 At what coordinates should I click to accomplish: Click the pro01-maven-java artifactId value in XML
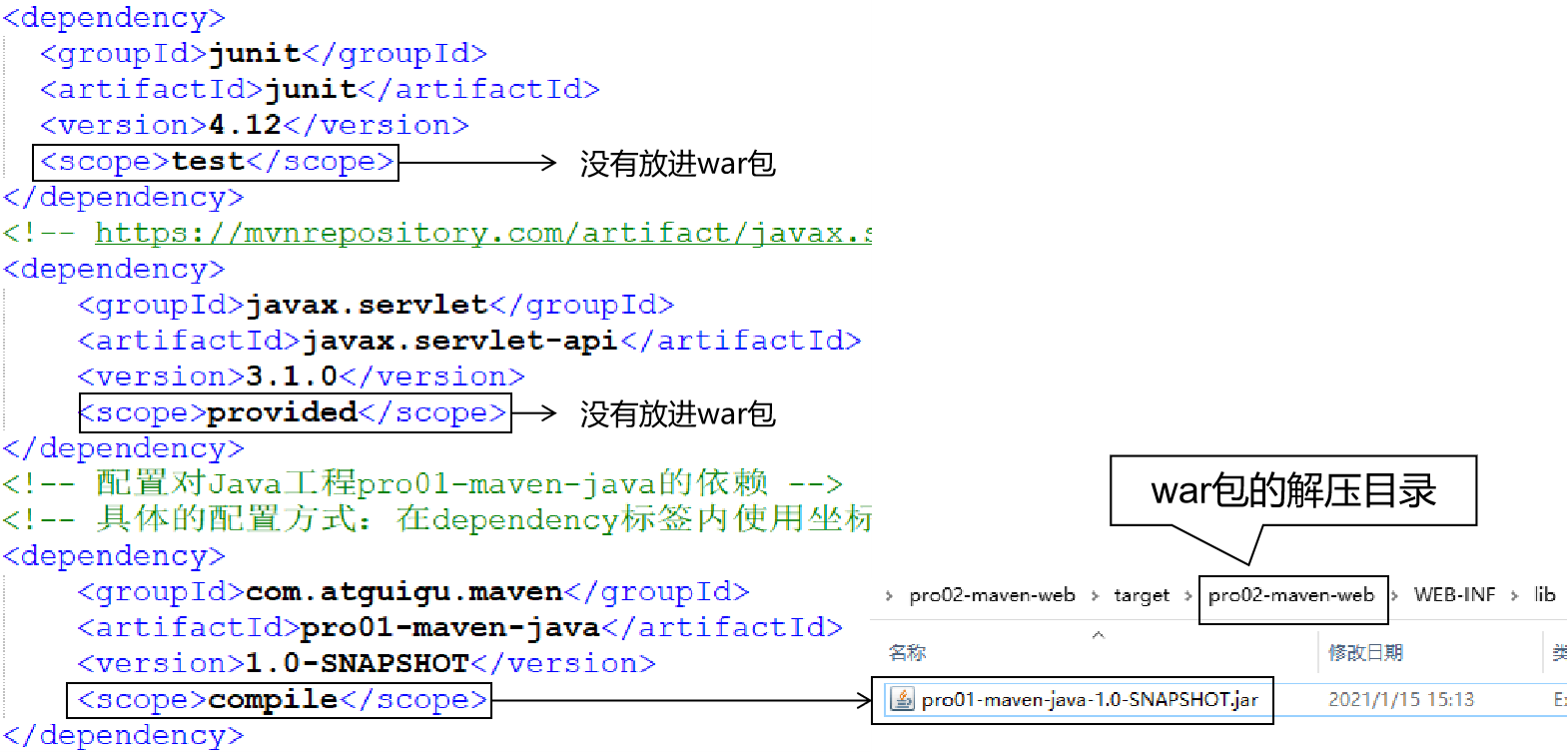(x=450, y=627)
